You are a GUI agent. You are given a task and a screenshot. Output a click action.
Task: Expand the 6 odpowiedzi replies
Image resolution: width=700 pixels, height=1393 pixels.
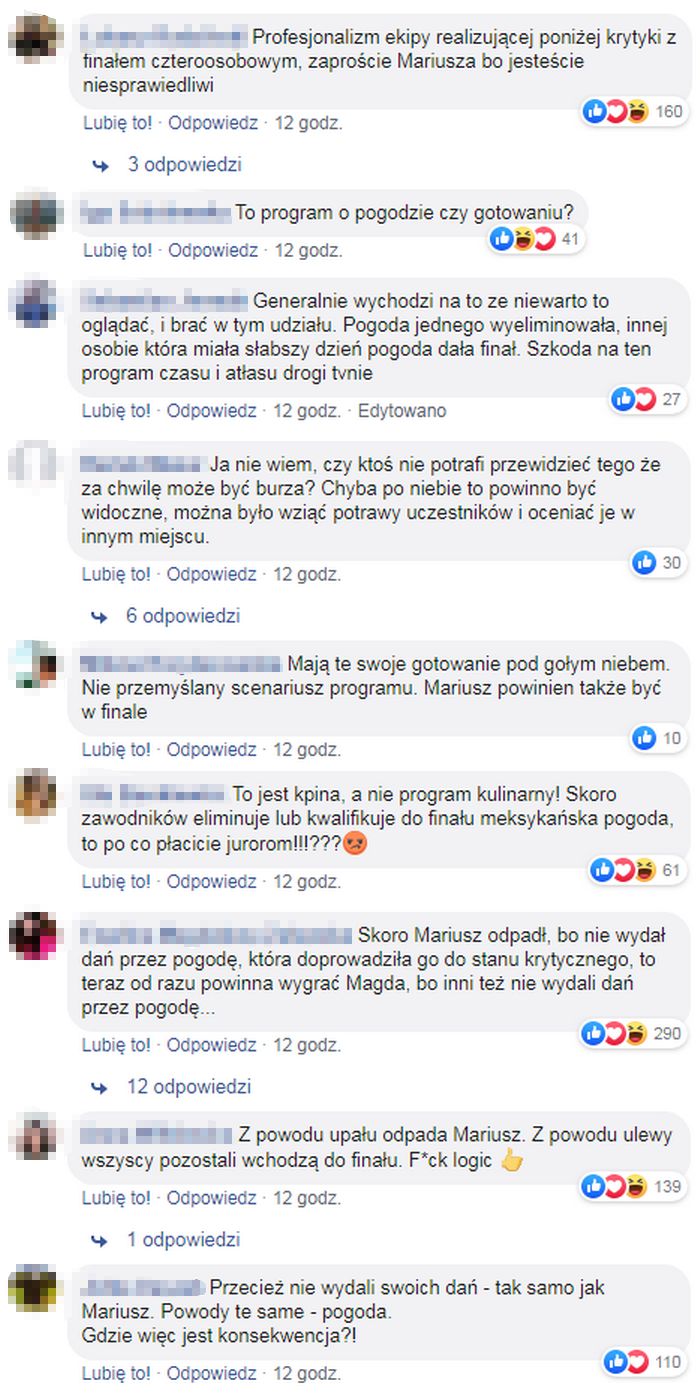click(x=169, y=616)
